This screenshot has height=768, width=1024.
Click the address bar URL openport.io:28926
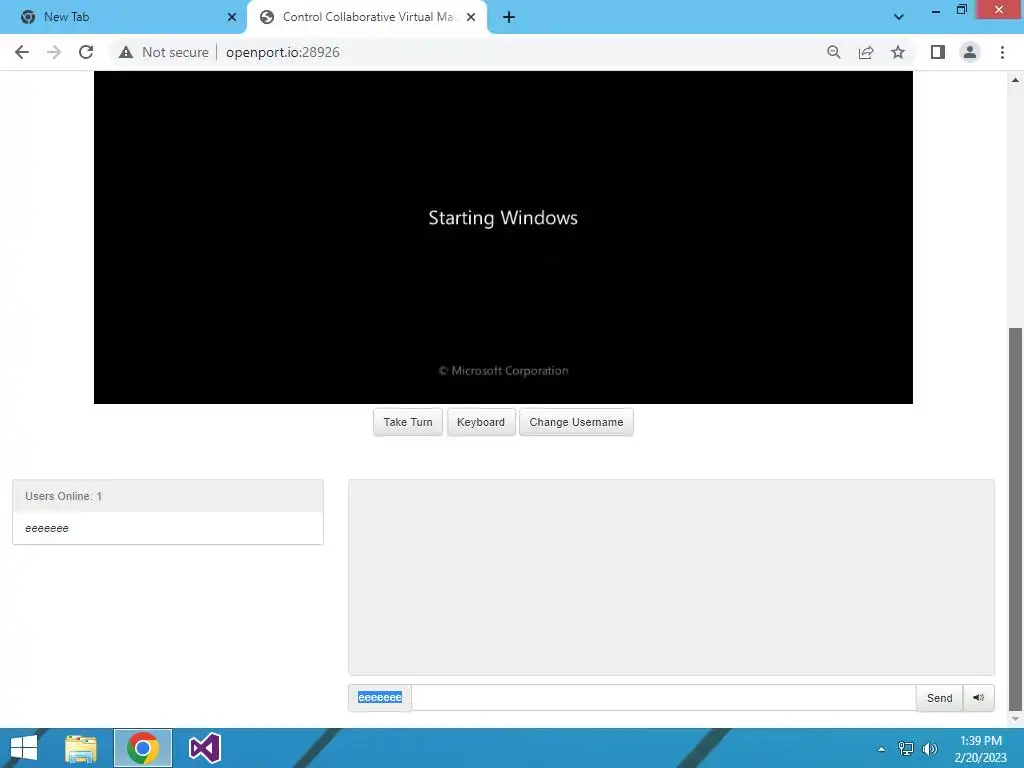(x=283, y=52)
